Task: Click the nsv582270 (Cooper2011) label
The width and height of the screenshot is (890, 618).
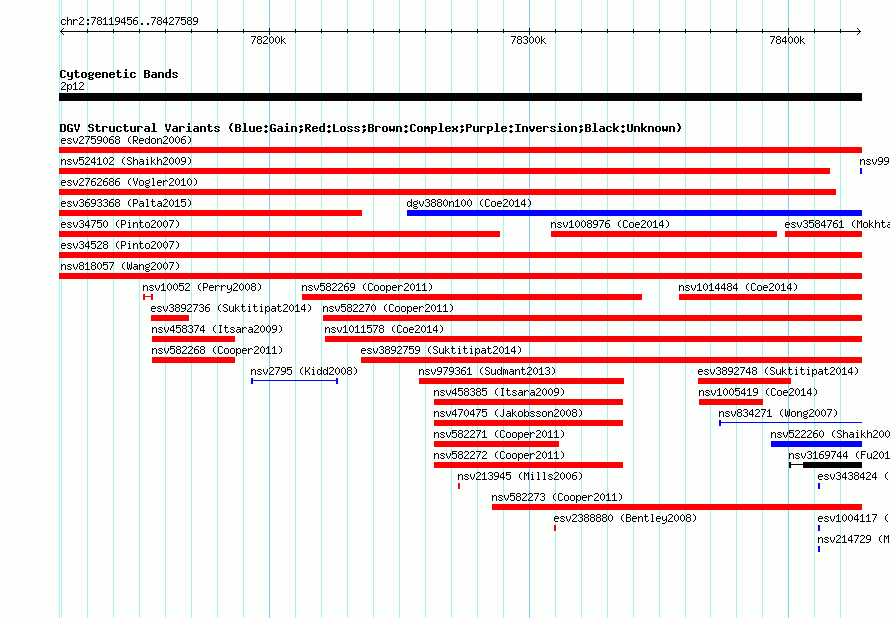Action: coord(388,308)
